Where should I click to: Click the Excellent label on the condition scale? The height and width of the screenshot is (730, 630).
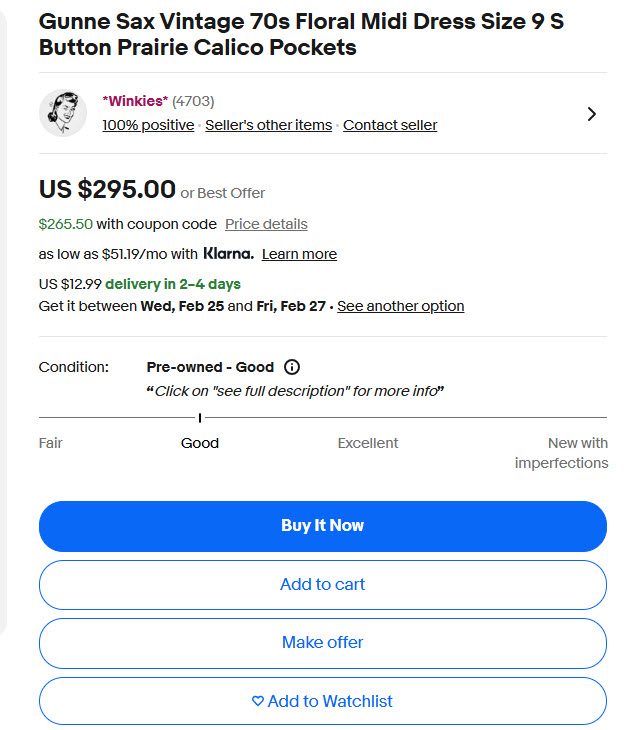coord(368,443)
